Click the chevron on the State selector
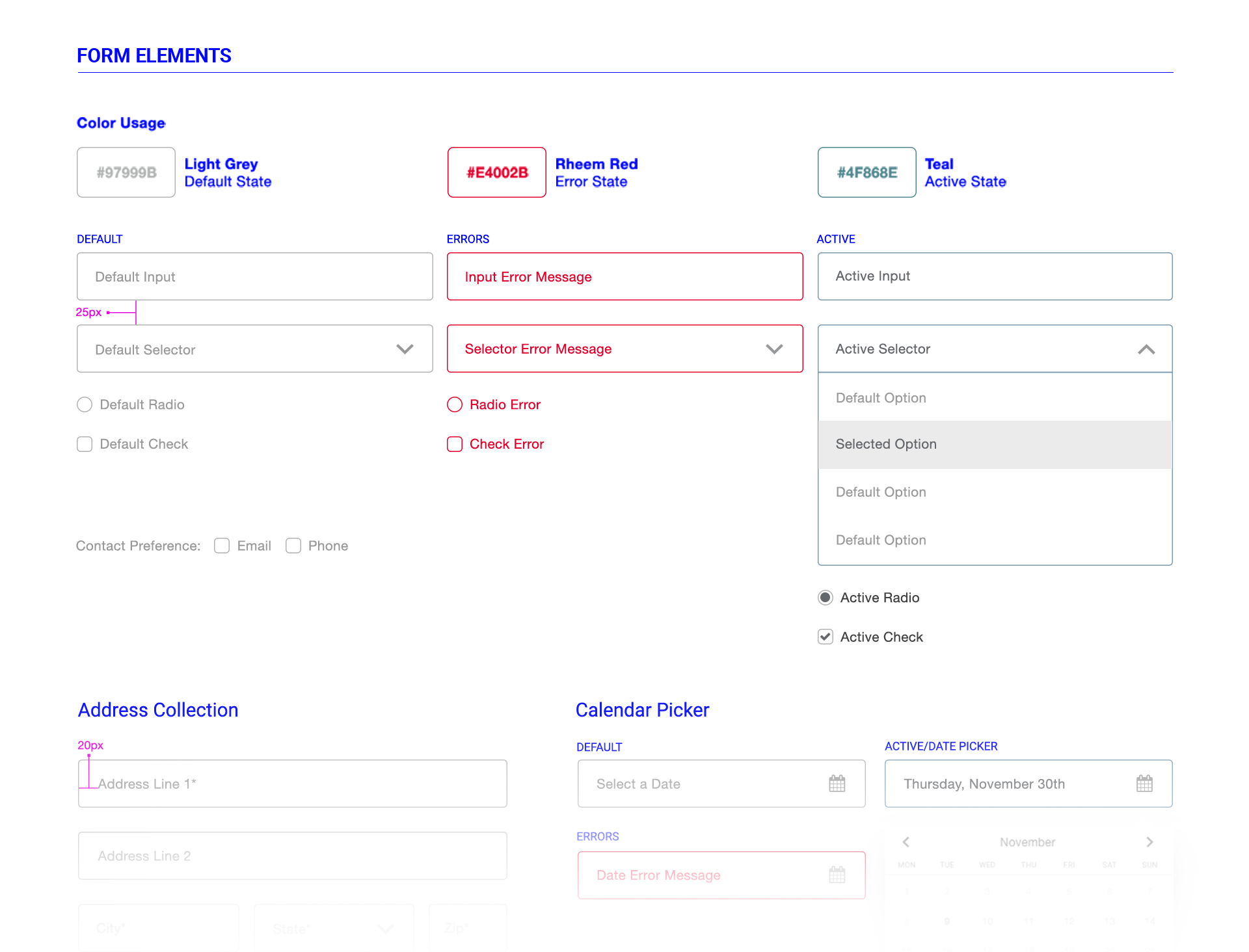 pyautogui.click(x=384, y=929)
